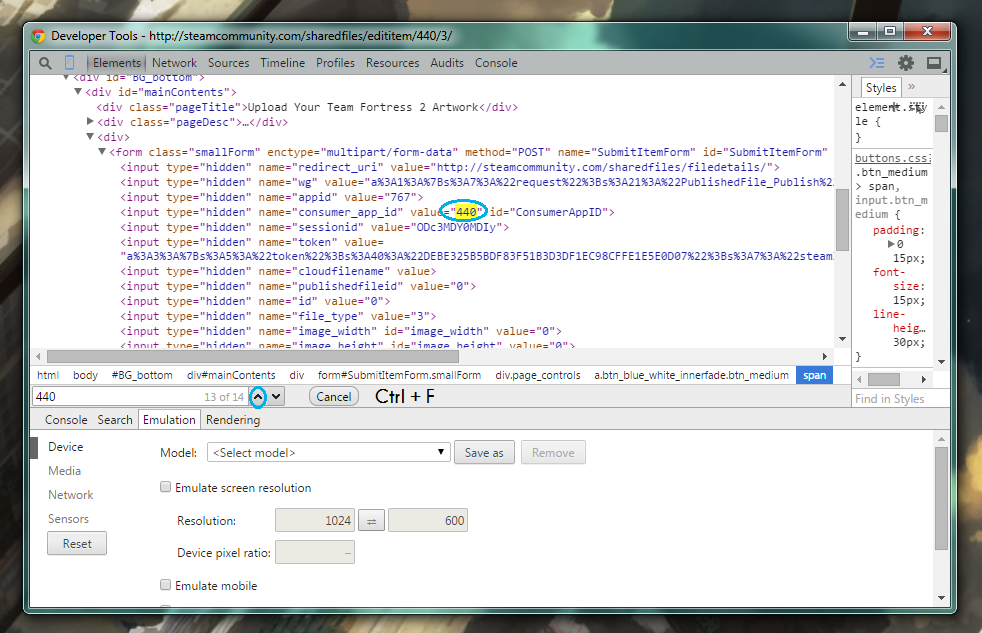Collapse the plain div node above the form

tap(90, 136)
